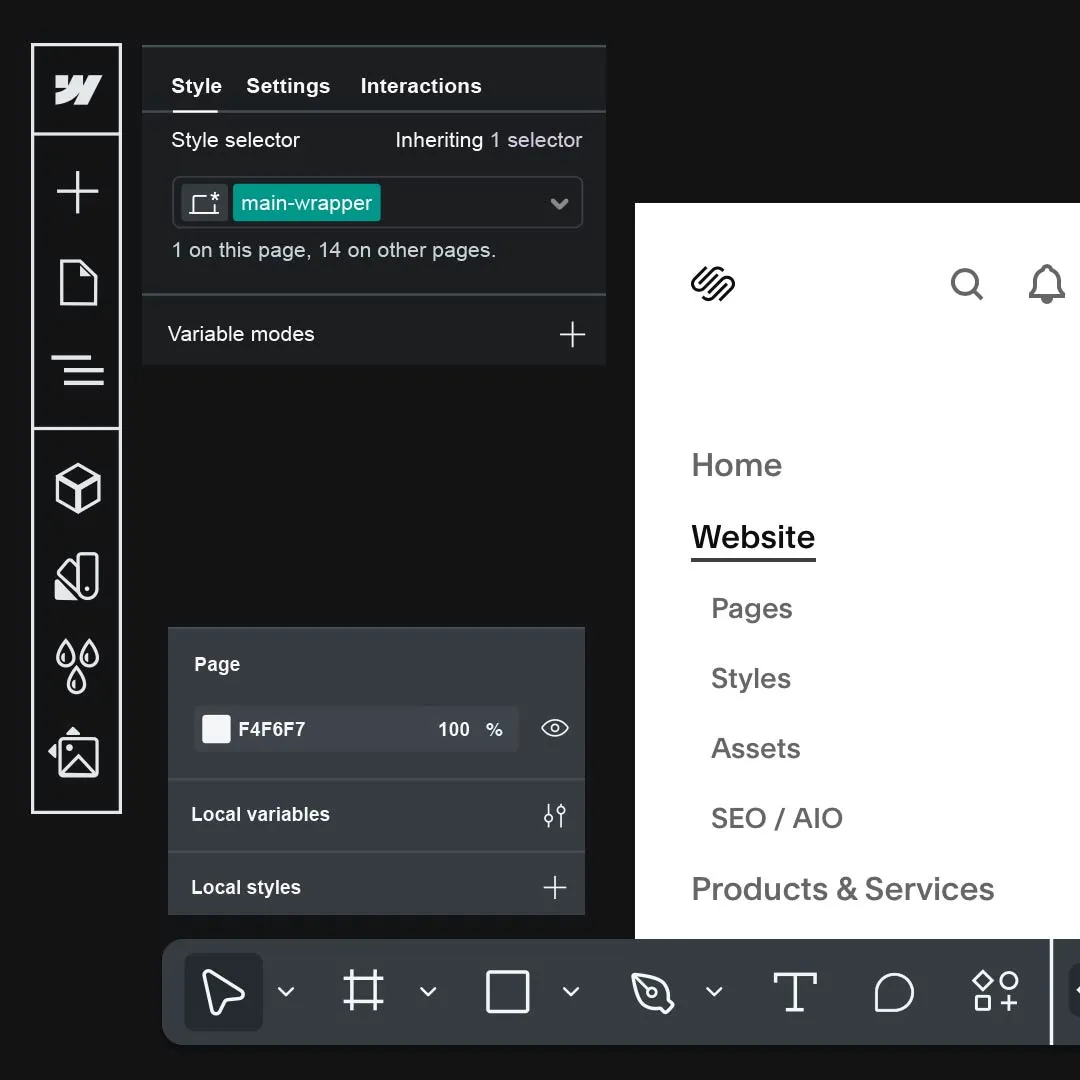This screenshot has width=1080, height=1080.
Task: Select the Rectangle tool
Action: coord(506,992)
